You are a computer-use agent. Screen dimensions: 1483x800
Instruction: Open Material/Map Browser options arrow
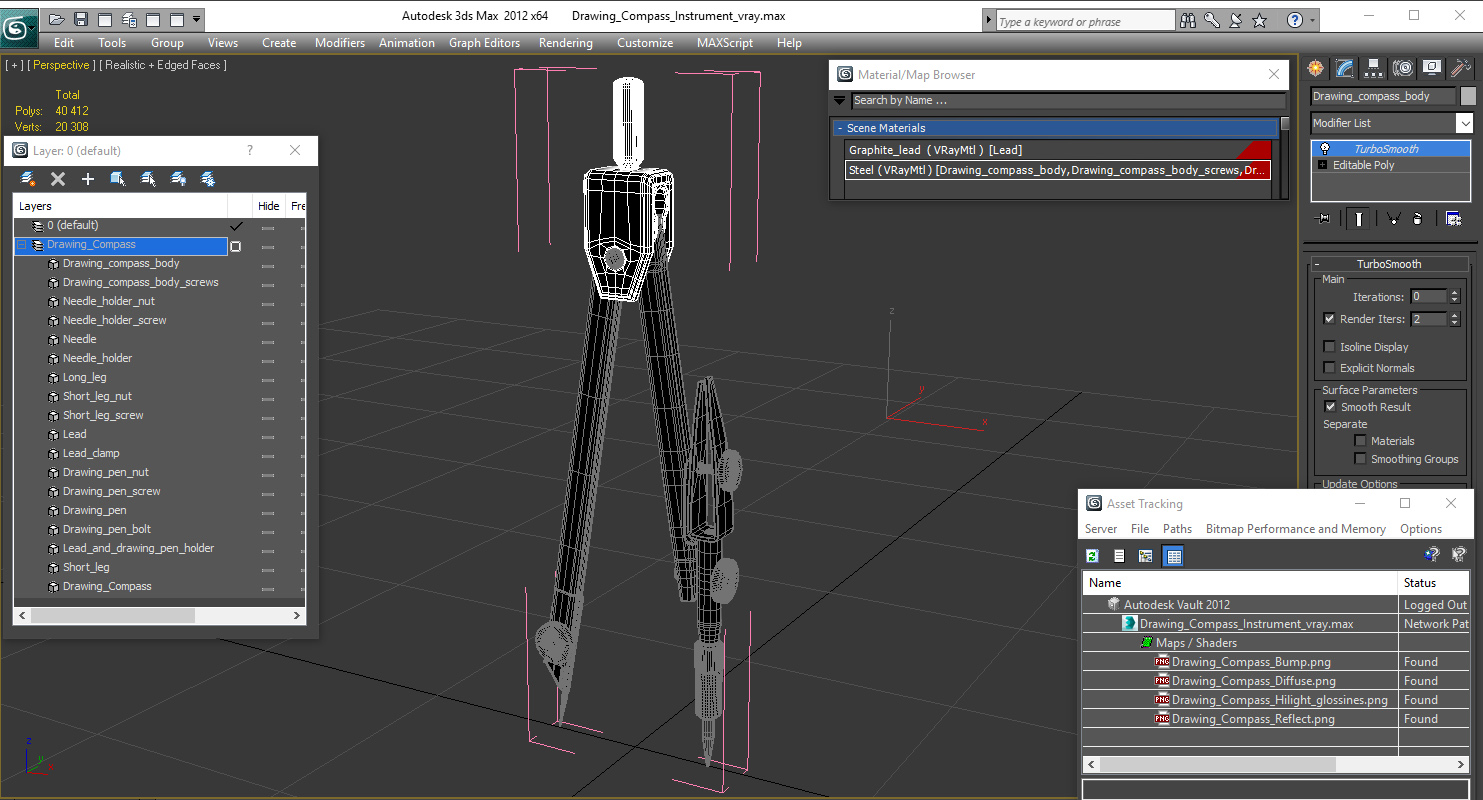click(840, 101)
